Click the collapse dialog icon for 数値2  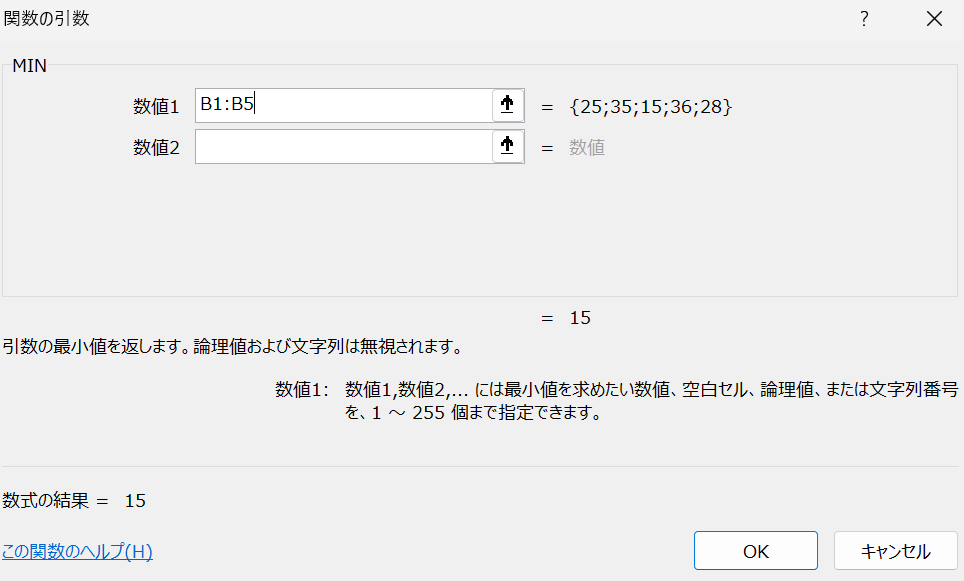[x=507, y=147]
